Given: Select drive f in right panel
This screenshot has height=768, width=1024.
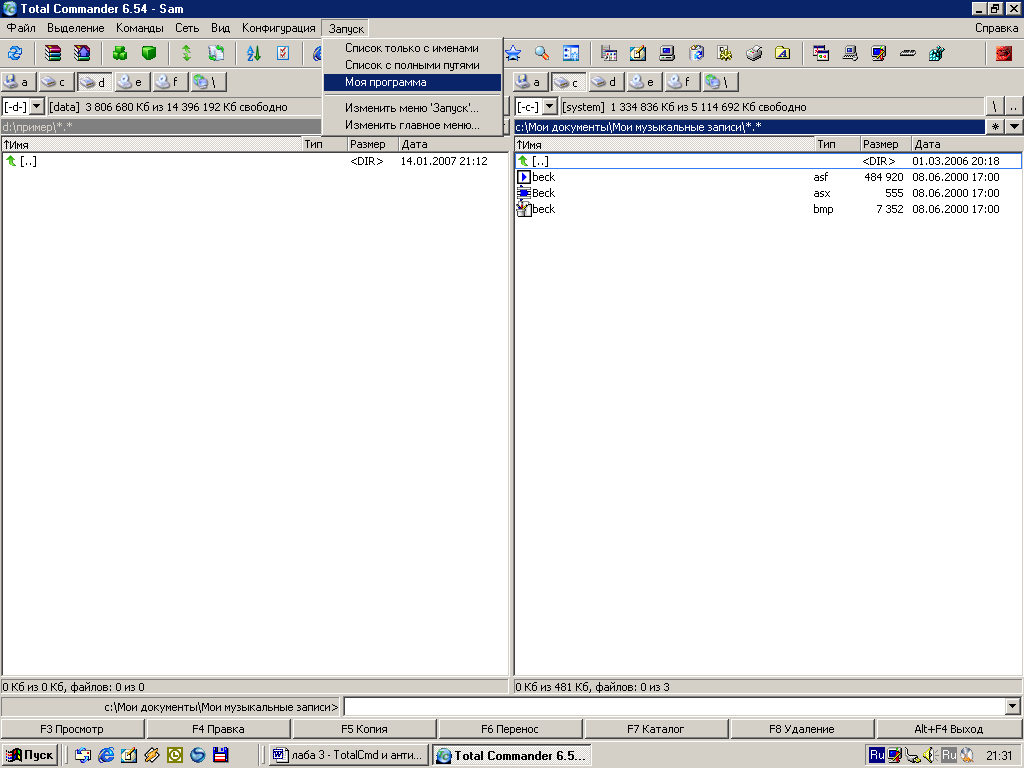Looking at the screenshot, I should [681, 82].
